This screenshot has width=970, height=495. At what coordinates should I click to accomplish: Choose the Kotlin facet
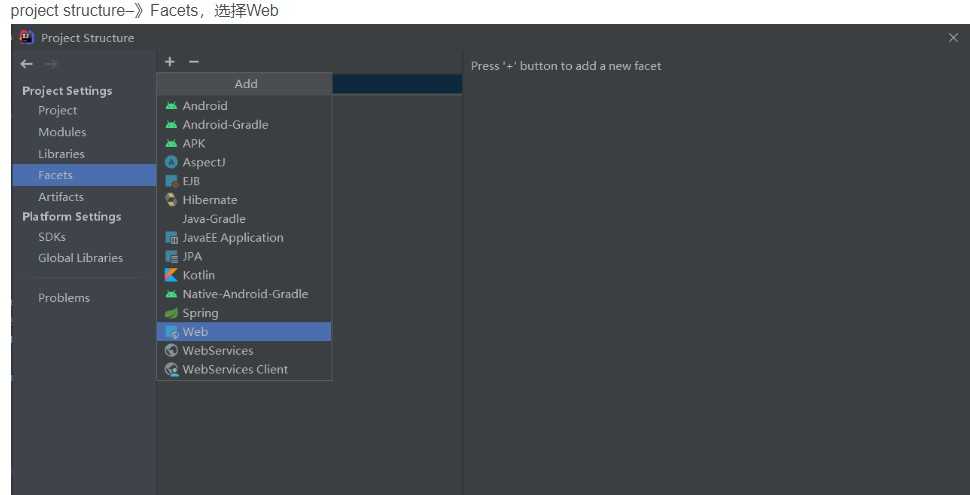(x=244, y=275)
